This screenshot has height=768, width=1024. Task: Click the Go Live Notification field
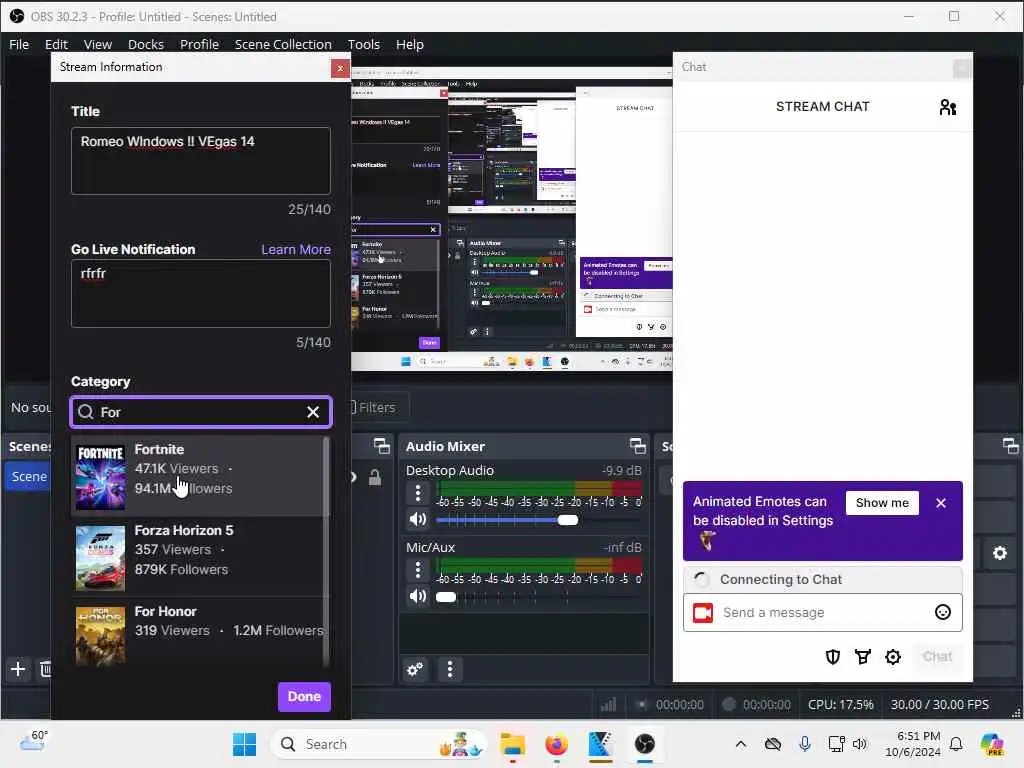(x=200, y=293)
